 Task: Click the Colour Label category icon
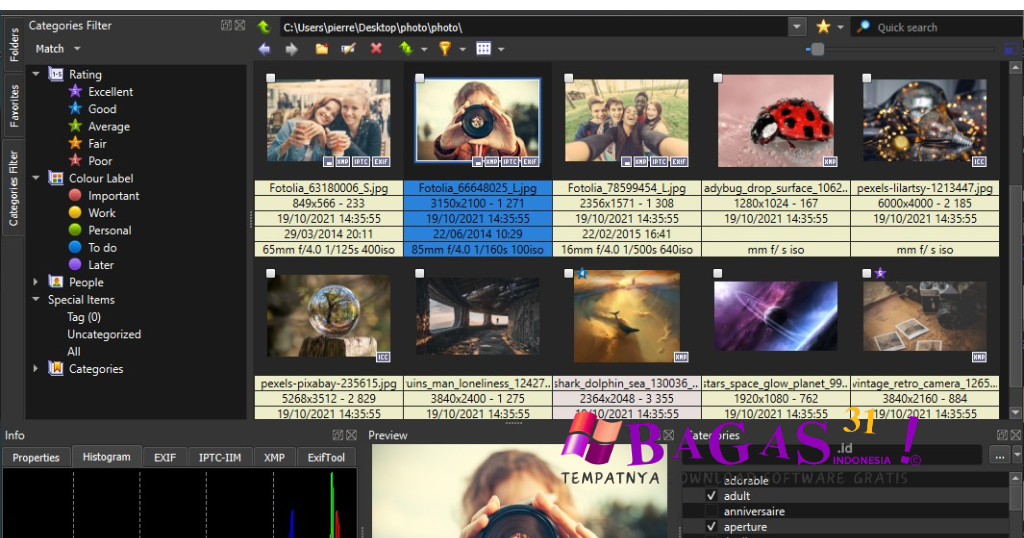56,178
